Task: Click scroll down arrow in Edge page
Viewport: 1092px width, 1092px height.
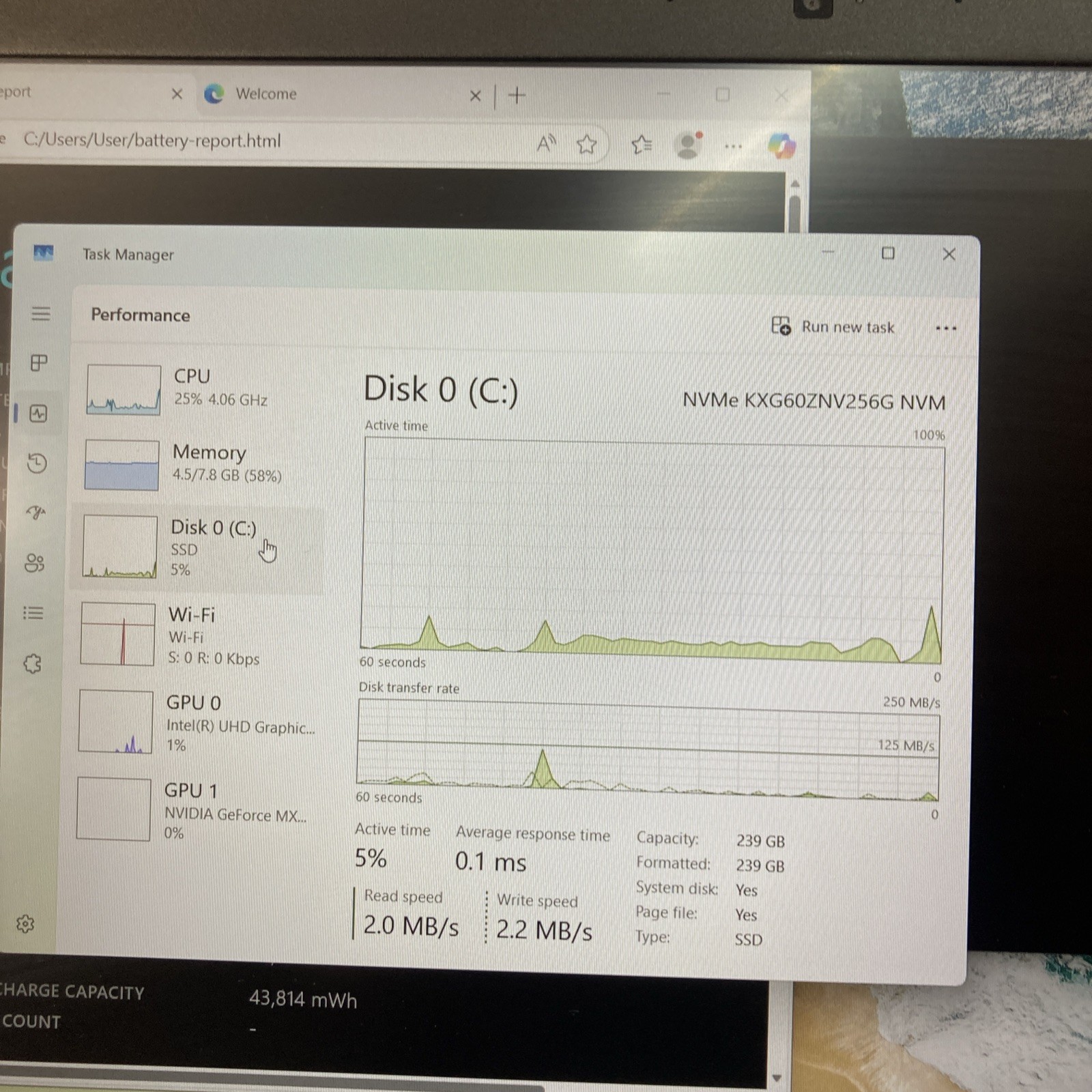Action: pos(777,1078)
